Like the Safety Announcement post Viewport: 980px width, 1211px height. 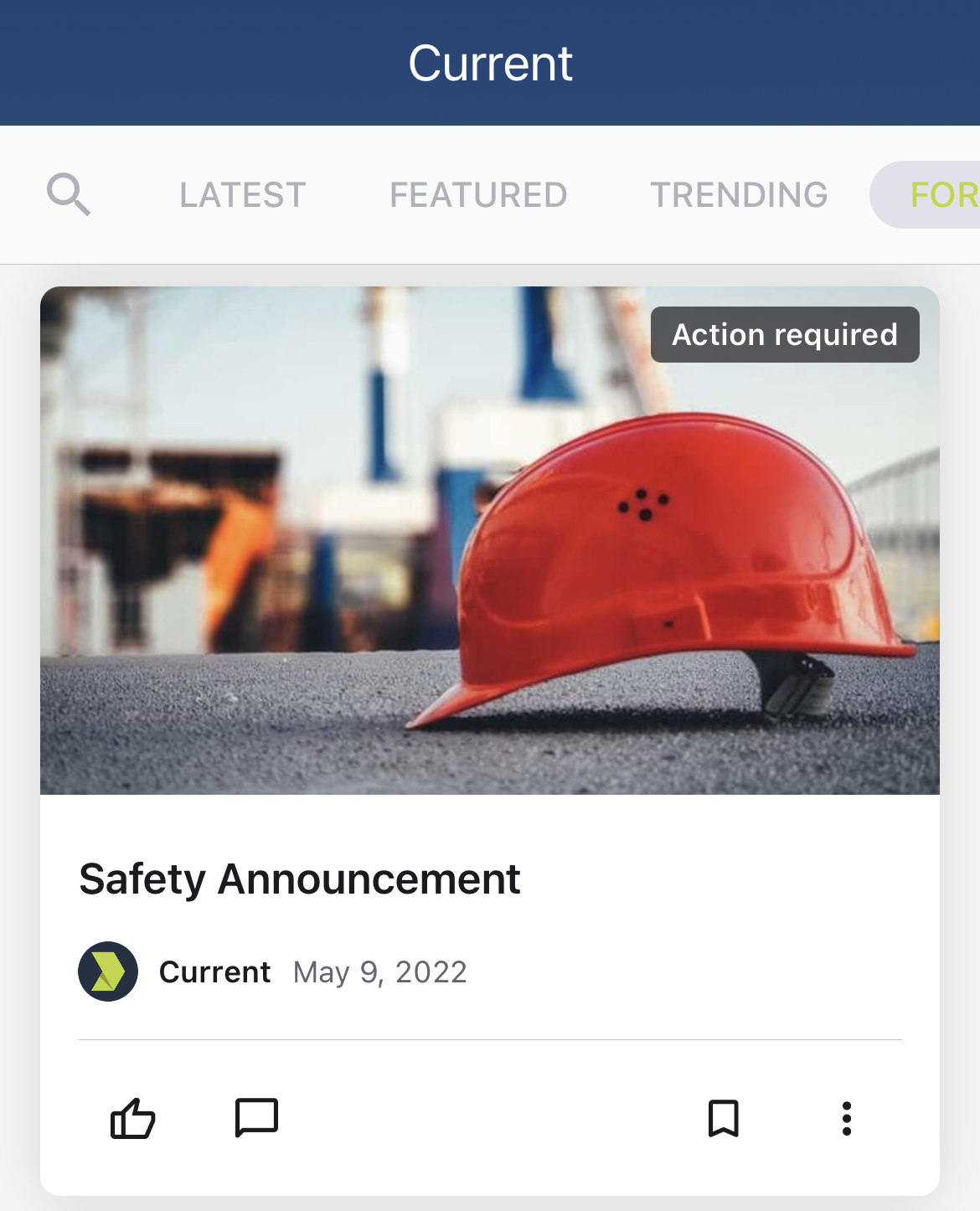point(133,1118)
